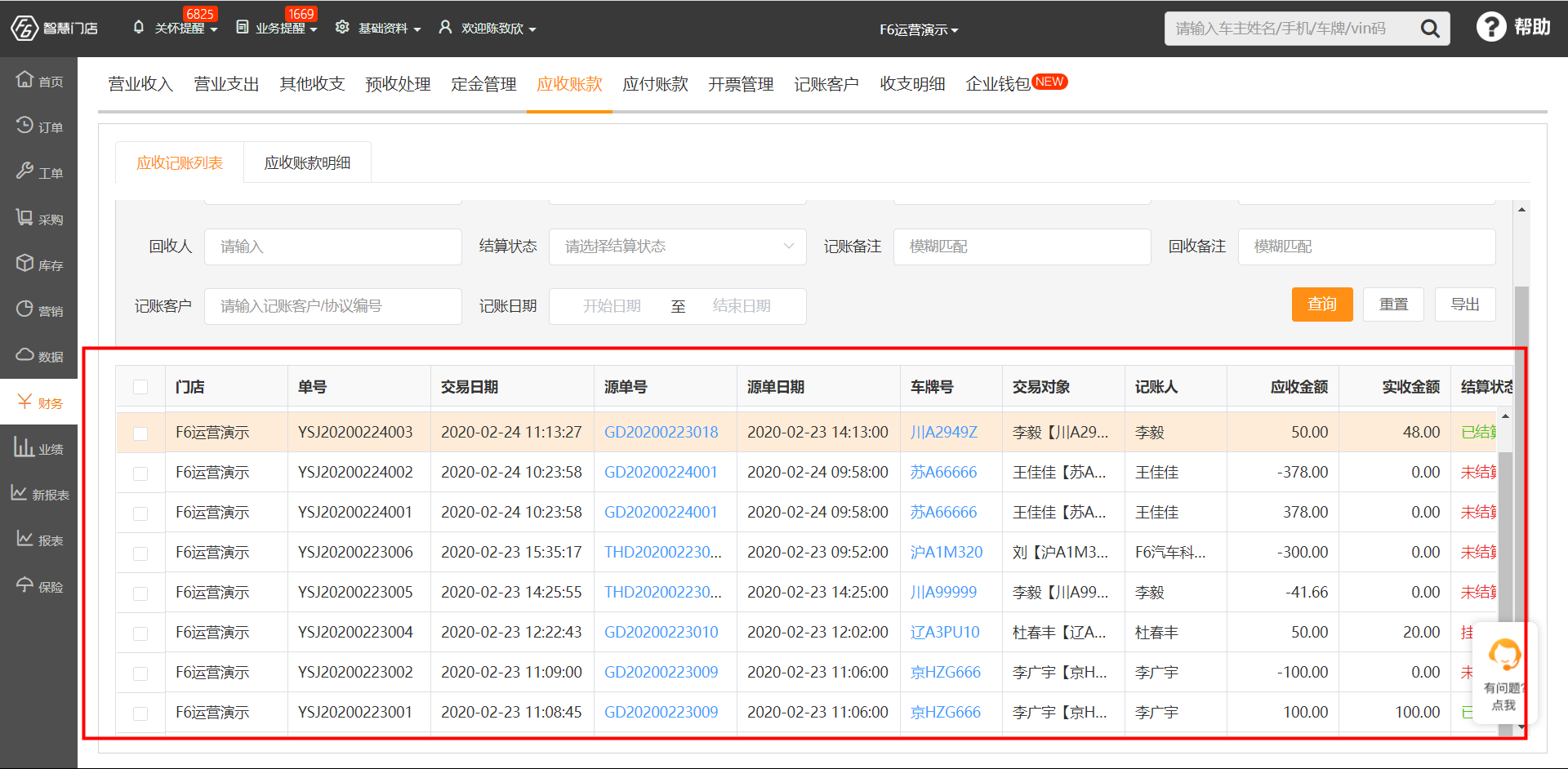Focus the 回收人 input field
Screen dimensions: 1568x769
(333, 247)
